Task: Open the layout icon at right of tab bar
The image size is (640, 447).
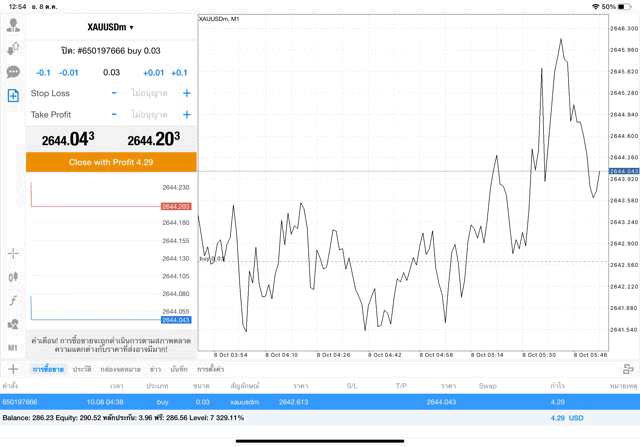Action: 628,369
